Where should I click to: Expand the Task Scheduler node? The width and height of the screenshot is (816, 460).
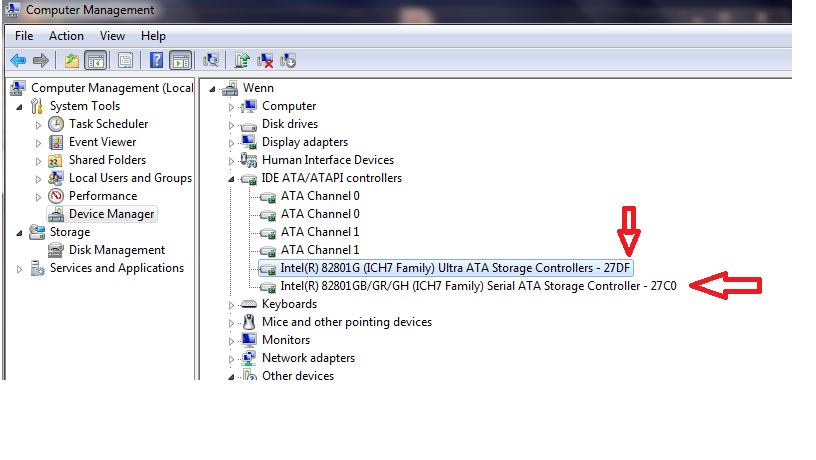point(38,125)
